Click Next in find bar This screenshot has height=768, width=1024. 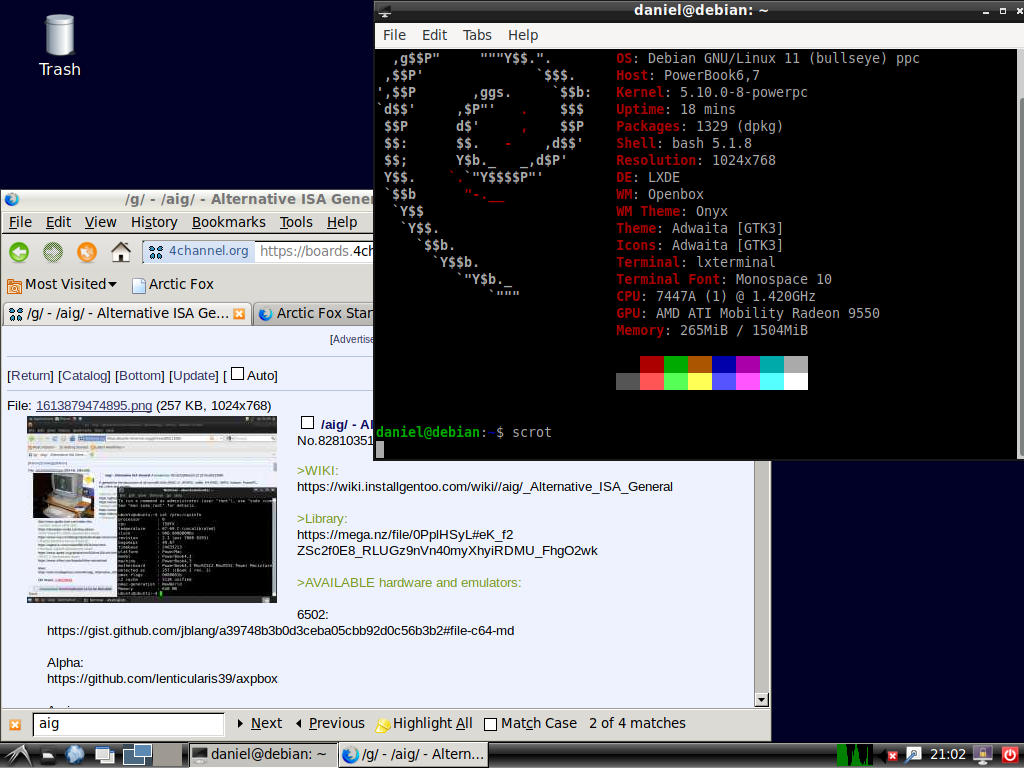[260, 724]
